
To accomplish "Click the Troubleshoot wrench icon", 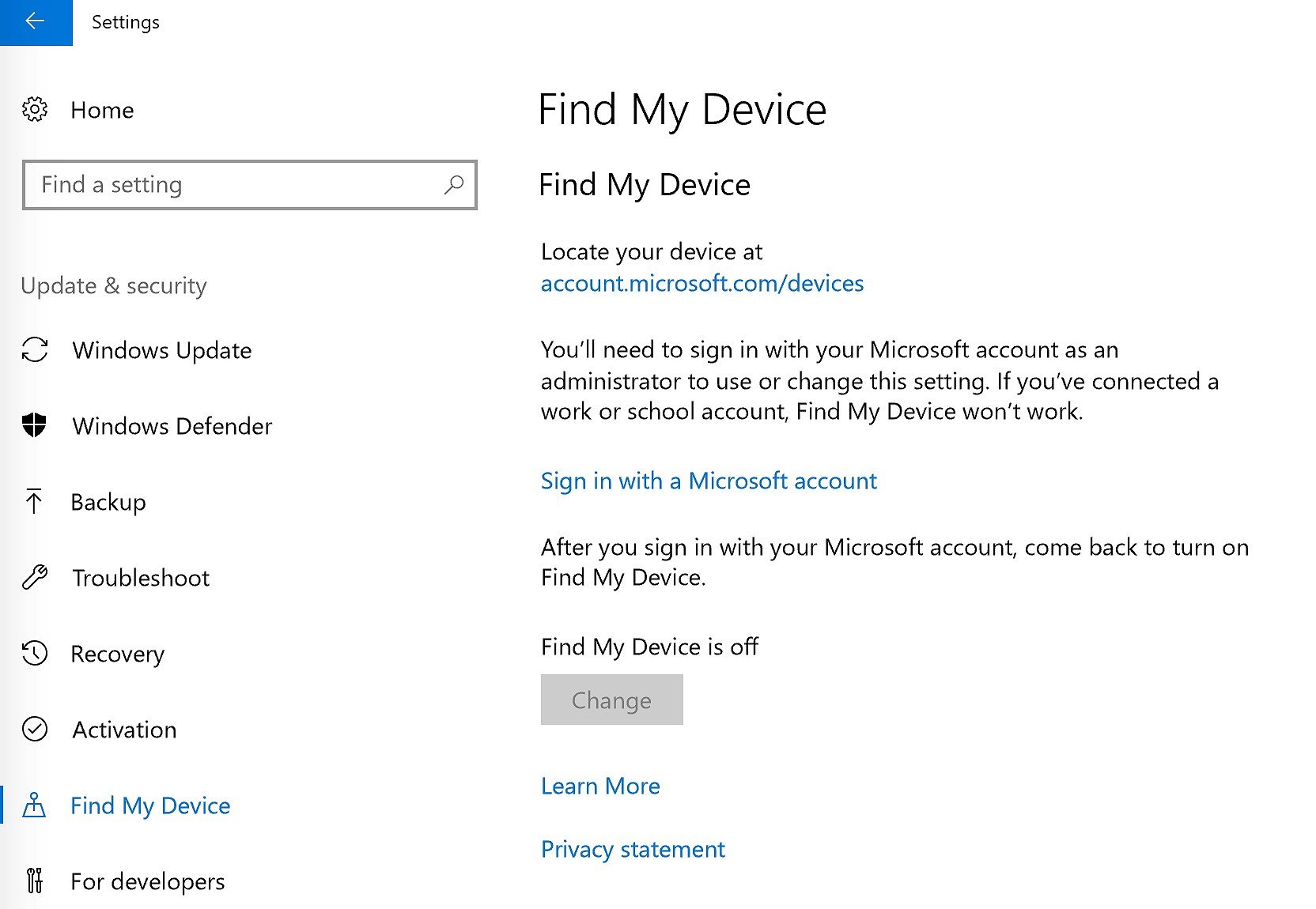I will (x=35, y=578).
